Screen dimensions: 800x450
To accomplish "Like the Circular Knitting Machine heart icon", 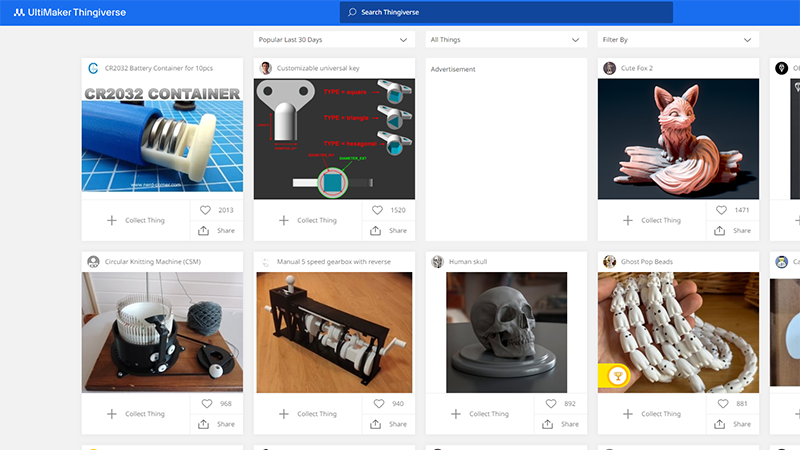I will coord(207,403).
